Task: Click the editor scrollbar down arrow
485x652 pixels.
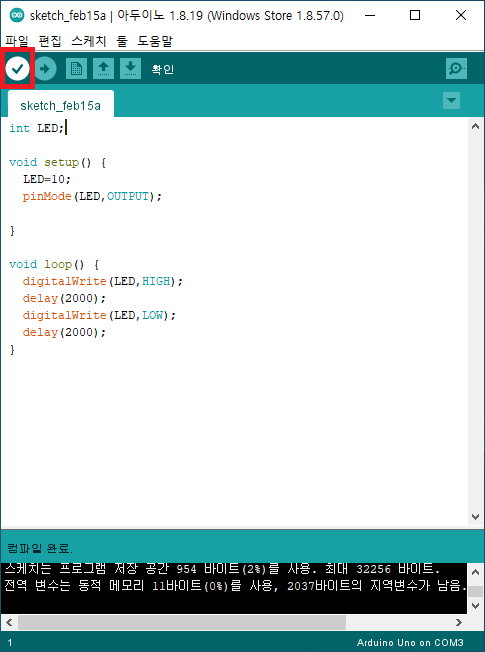Action: click(x=475, y=516)
